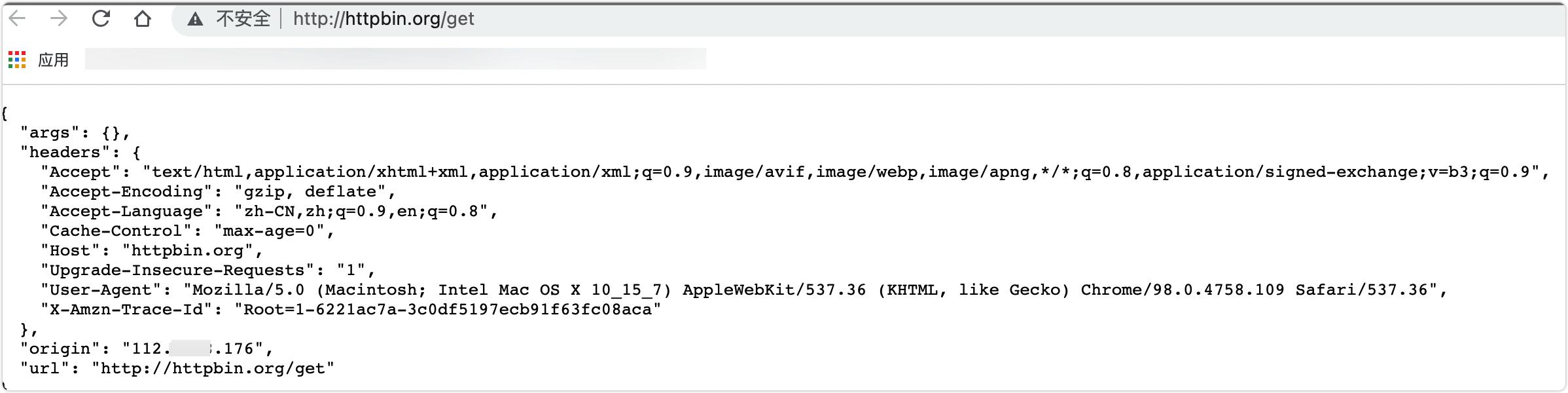Click the Upgrade-Insecure-Requests line
Viewport: 1568px width, 393px height.
(x=208, y=271)
